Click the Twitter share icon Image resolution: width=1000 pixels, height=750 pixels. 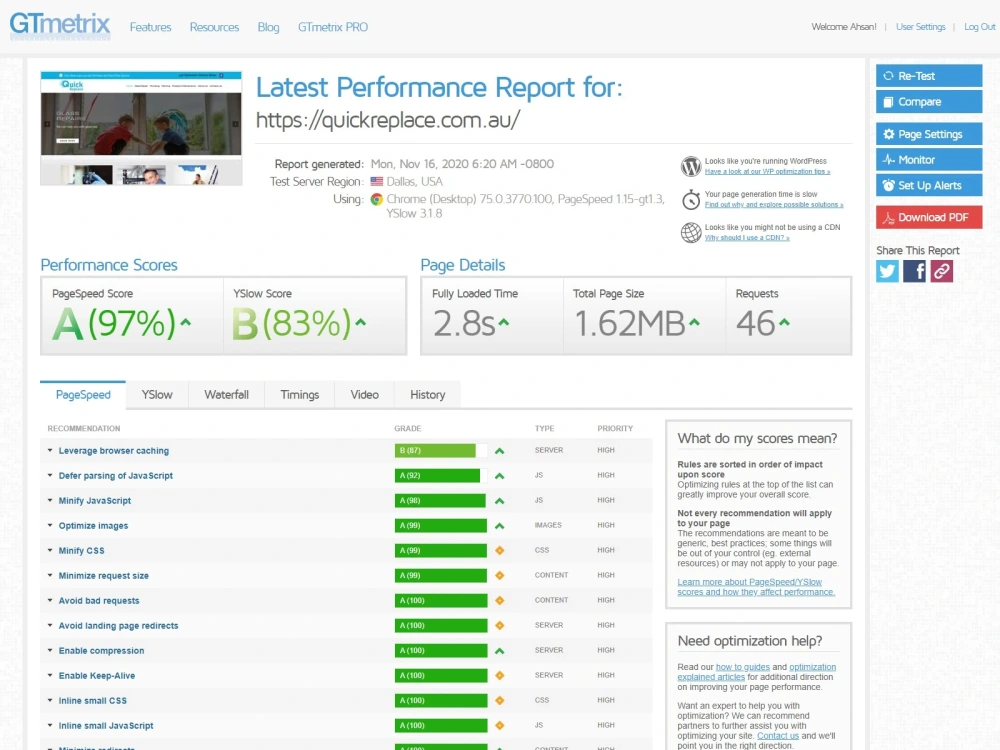coord(886,270)
